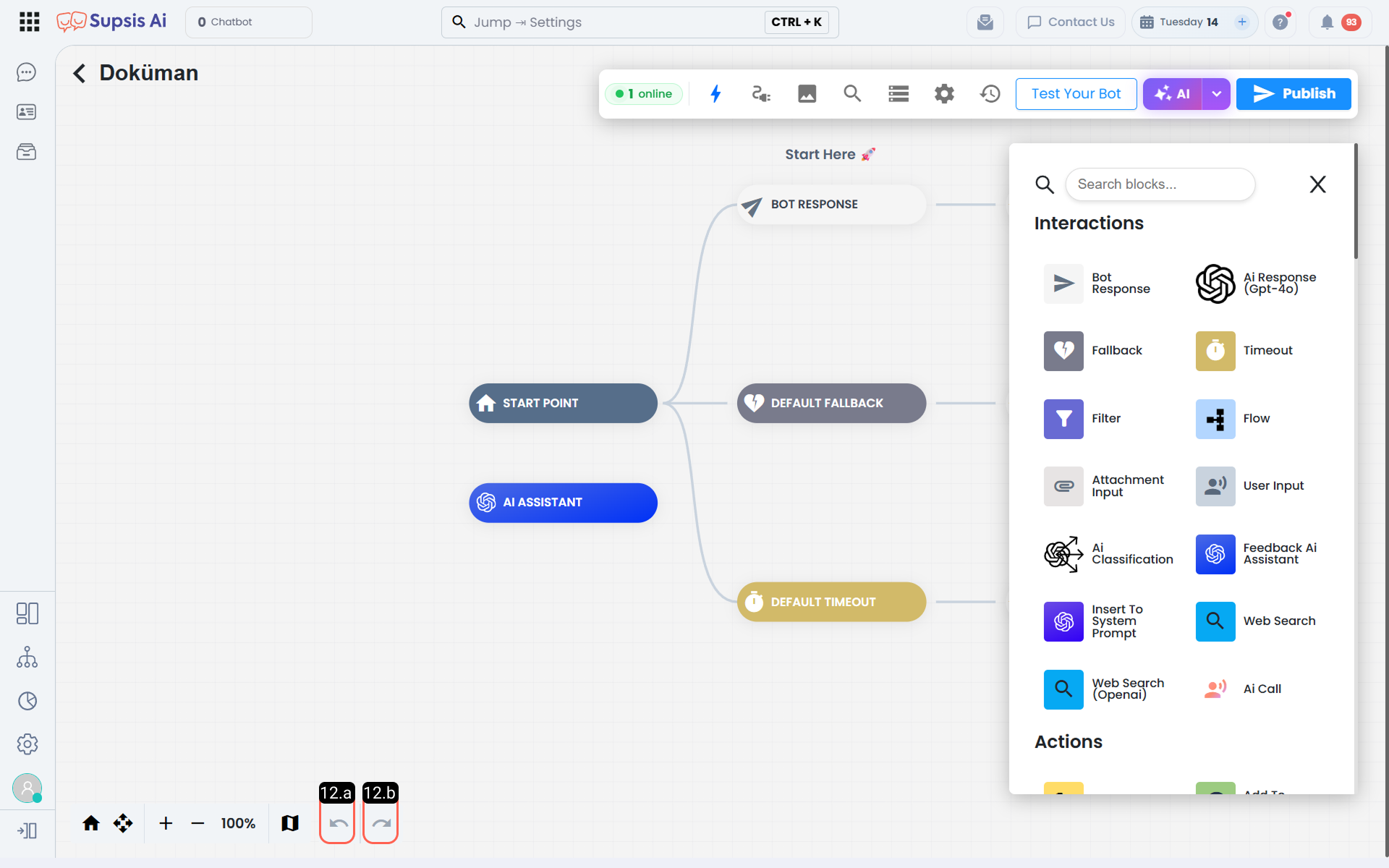Choose the Feedback Ai Assistant block
This screenshot has width=1389, height=868.
pyautogui.click(x=1257, y=554)
